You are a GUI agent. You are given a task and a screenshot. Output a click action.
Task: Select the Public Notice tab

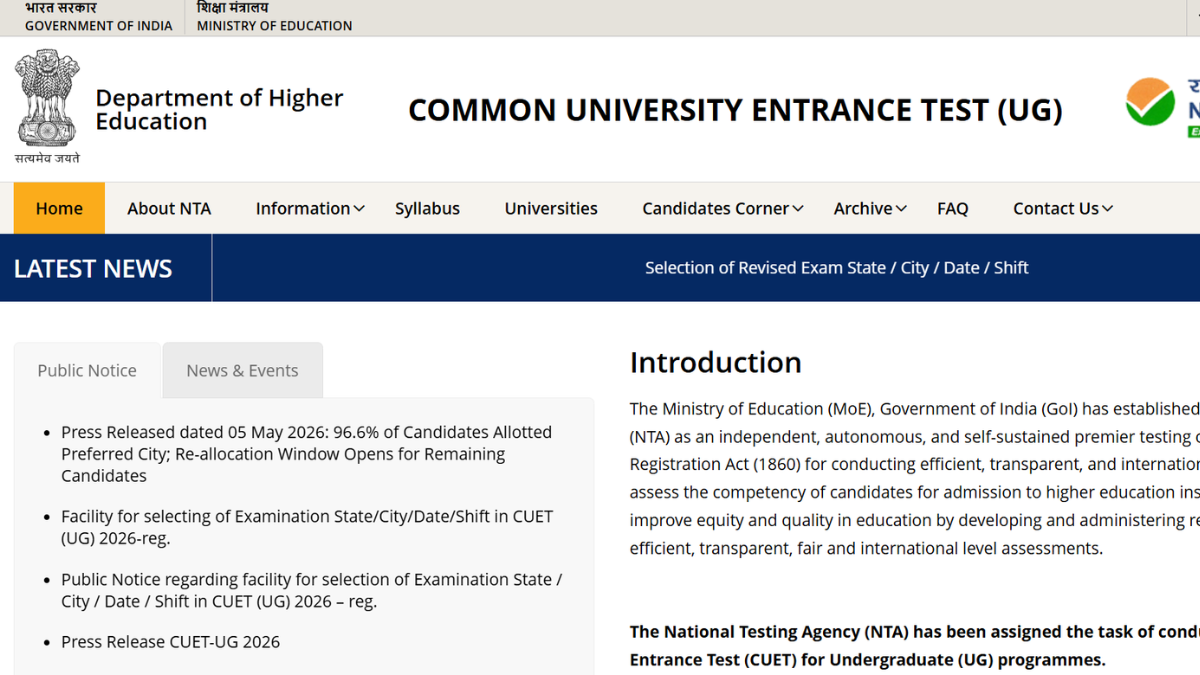coord(87,370)
